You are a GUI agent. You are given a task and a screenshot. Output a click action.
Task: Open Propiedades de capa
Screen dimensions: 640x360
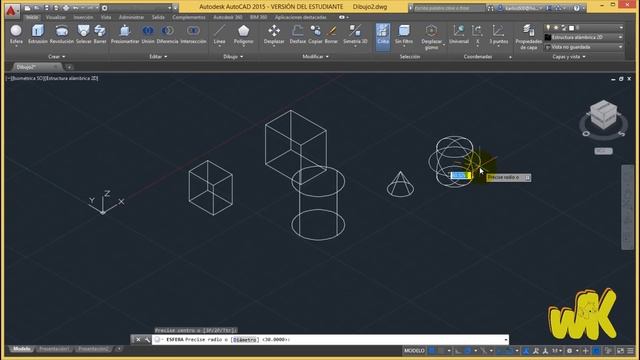point(529,37)
